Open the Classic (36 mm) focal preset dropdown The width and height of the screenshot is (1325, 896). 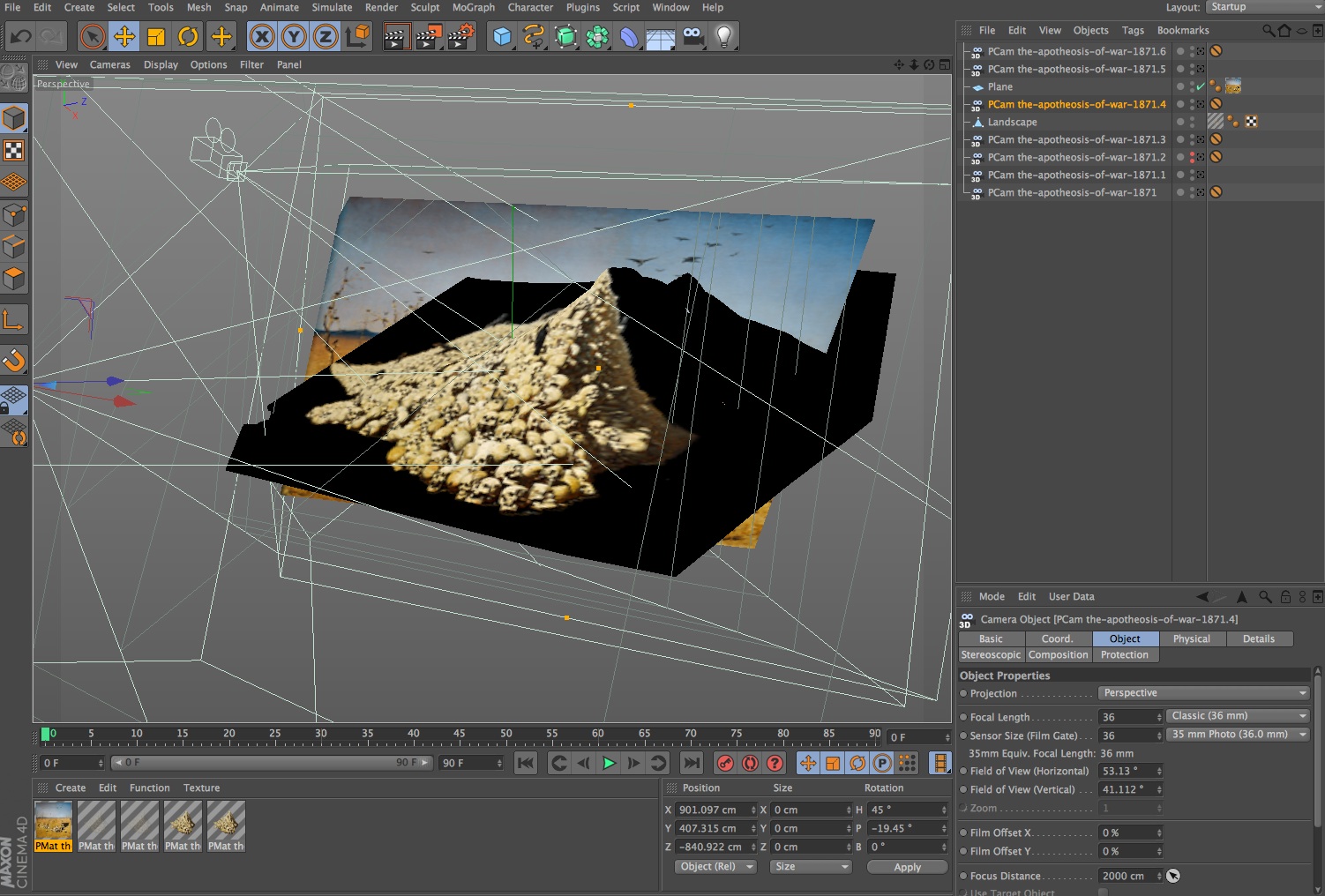coord(1238,716)
